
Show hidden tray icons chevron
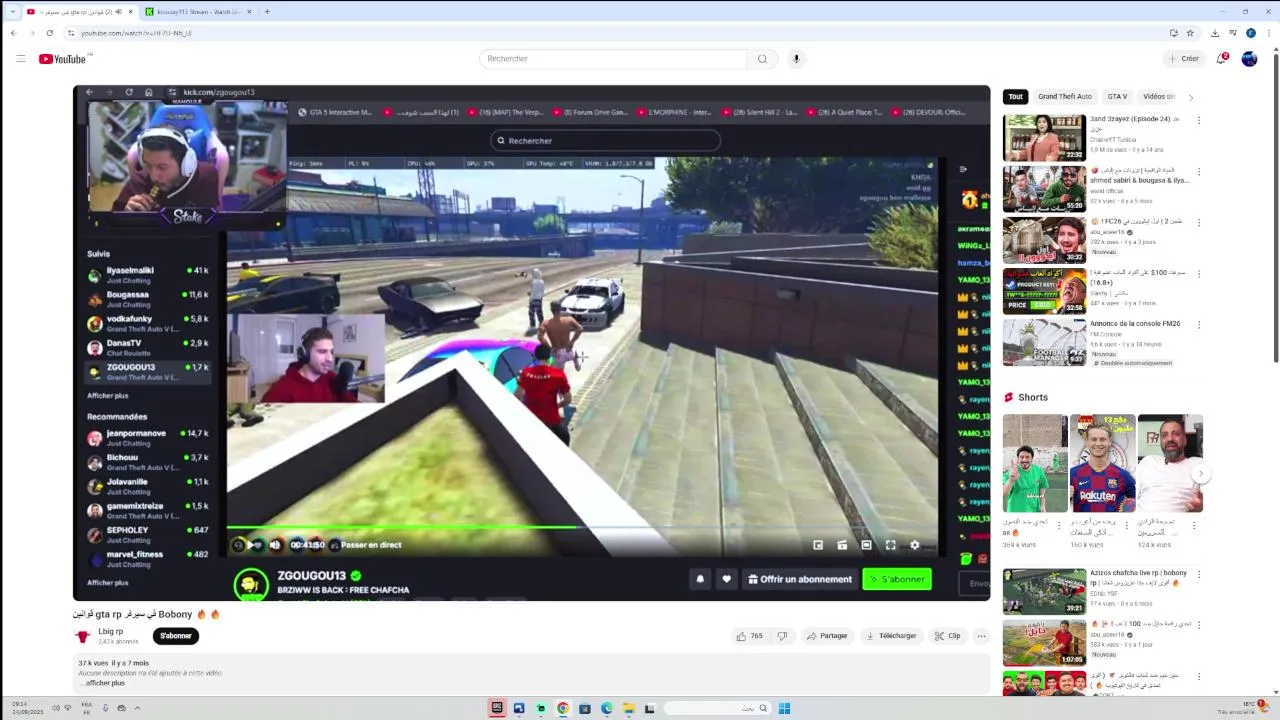tap(137, 708)
